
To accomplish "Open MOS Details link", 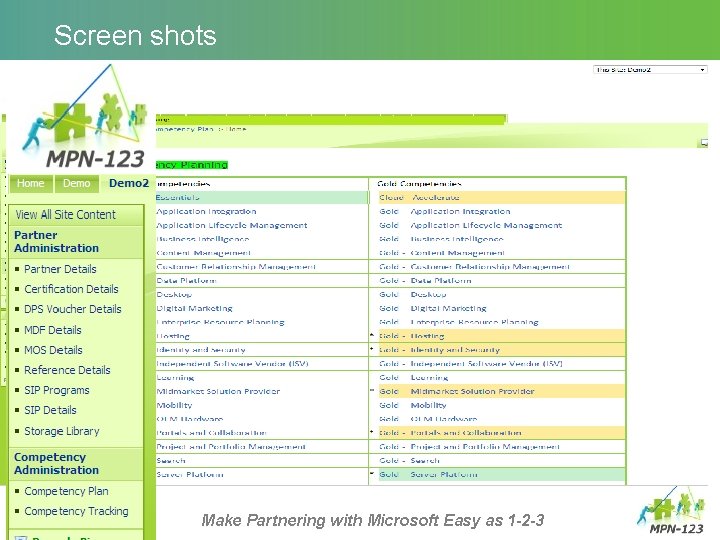I will pos(53,350).
